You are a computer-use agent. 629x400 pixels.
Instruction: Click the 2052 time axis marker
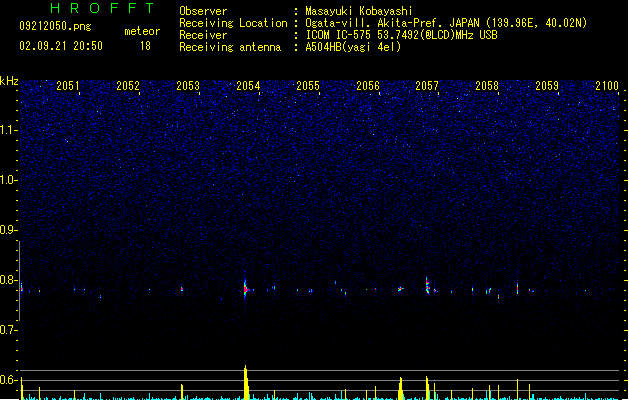128,86
